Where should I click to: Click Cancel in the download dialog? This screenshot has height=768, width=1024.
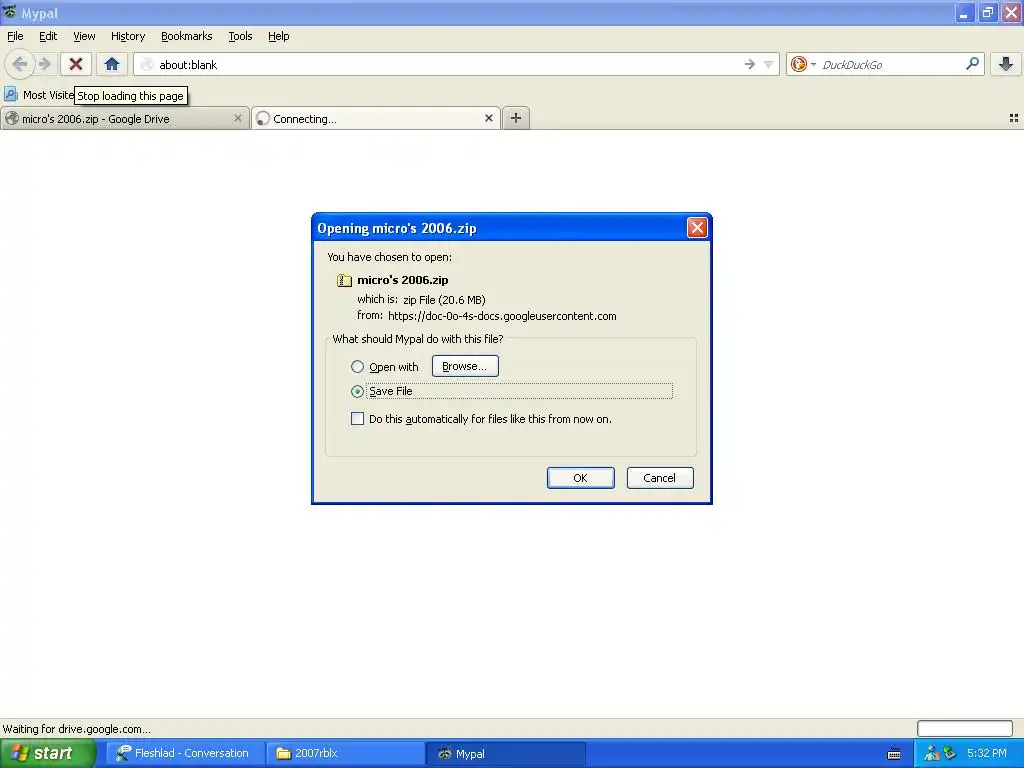tap(660, 478)
